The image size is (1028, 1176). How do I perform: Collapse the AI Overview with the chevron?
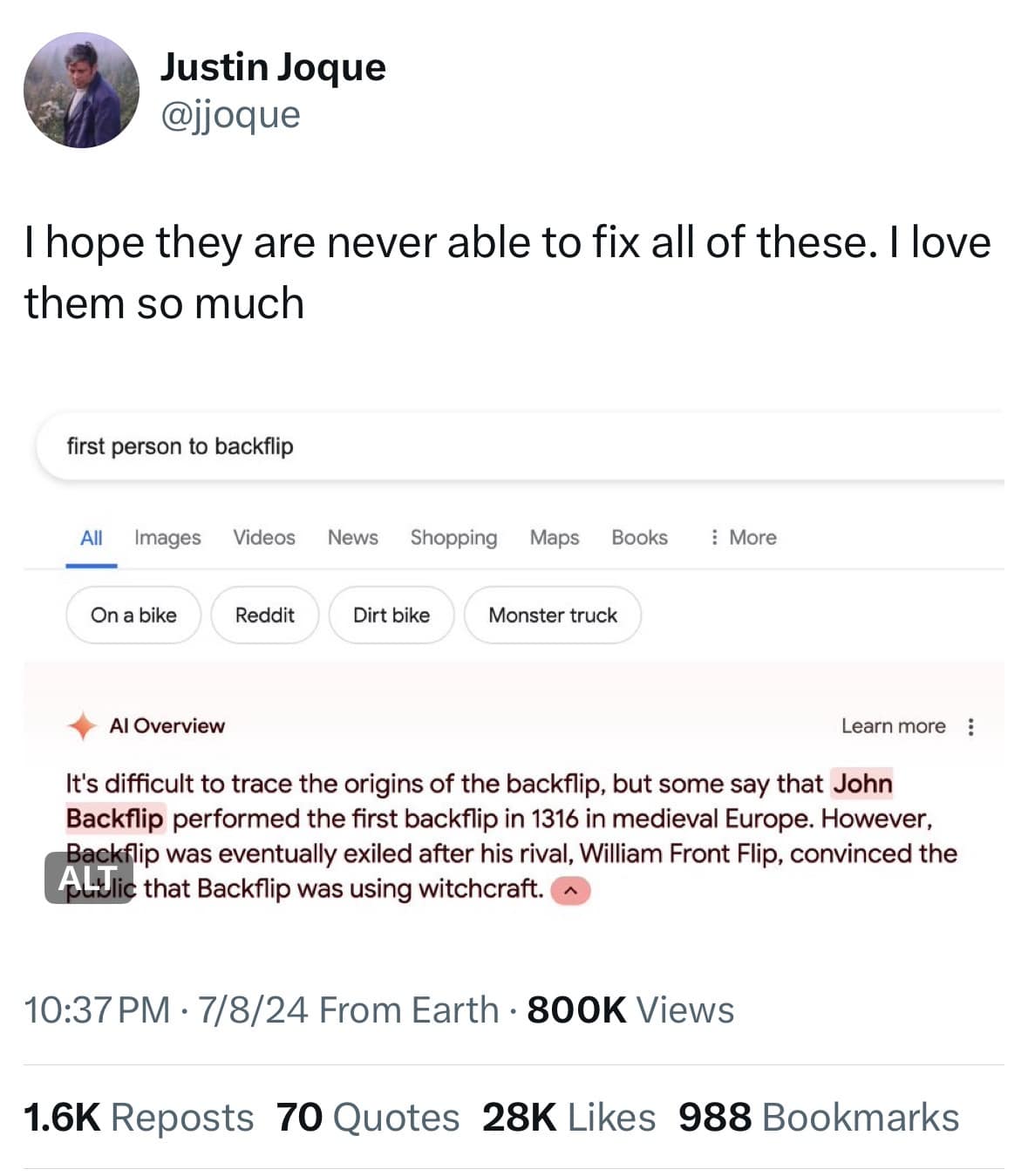tap(570, 891)
